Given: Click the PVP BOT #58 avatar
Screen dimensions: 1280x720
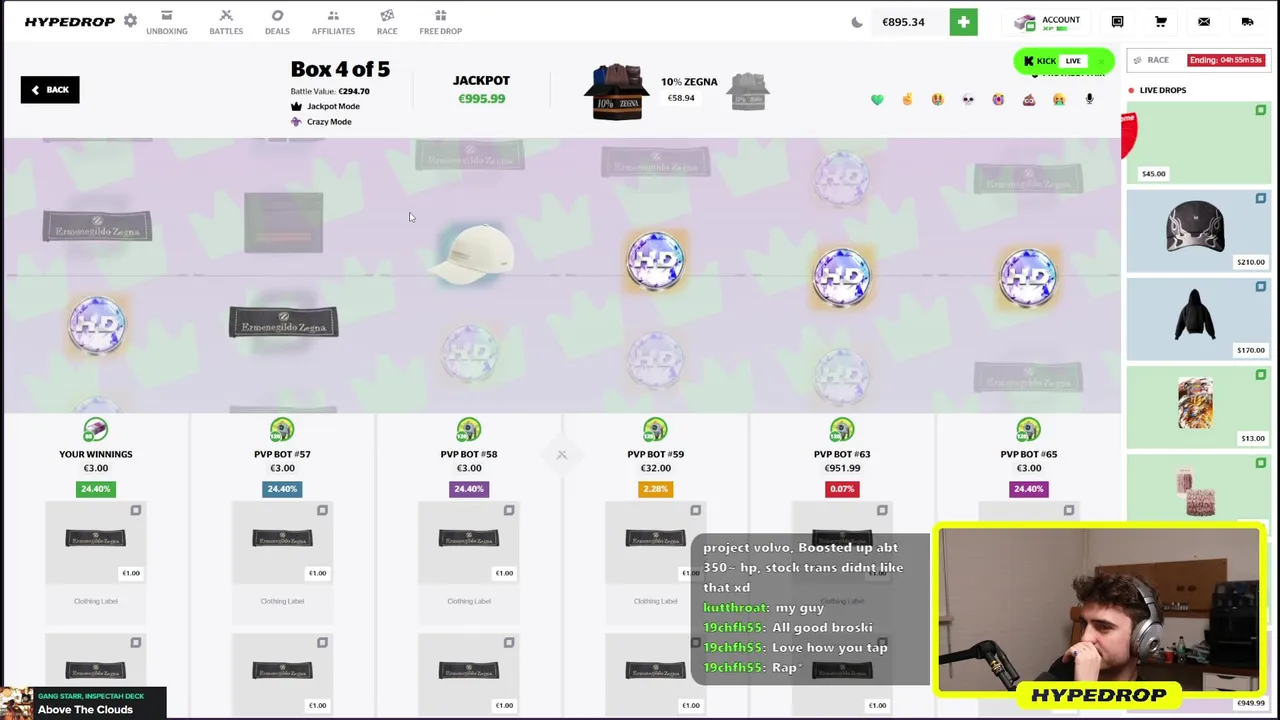Looking at the screenshot, I should [x=469, y=430].
